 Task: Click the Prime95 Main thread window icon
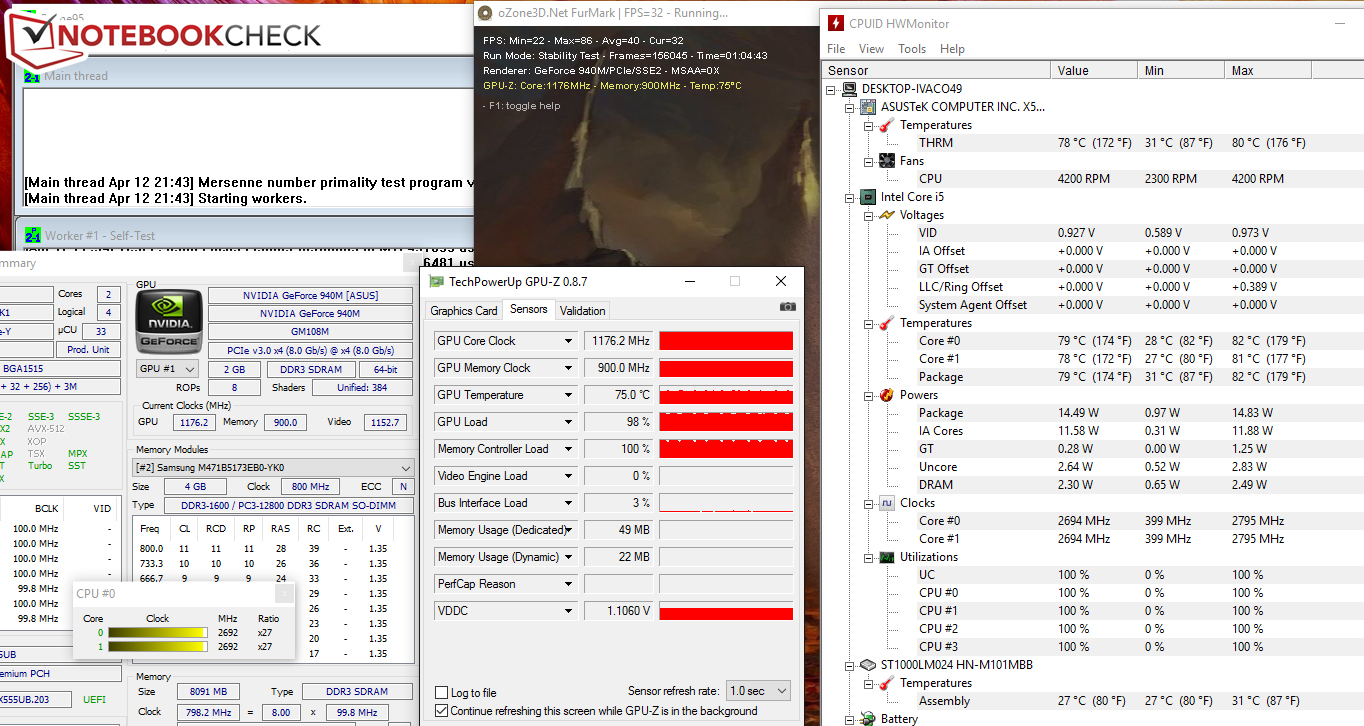[x=32, y=76]
